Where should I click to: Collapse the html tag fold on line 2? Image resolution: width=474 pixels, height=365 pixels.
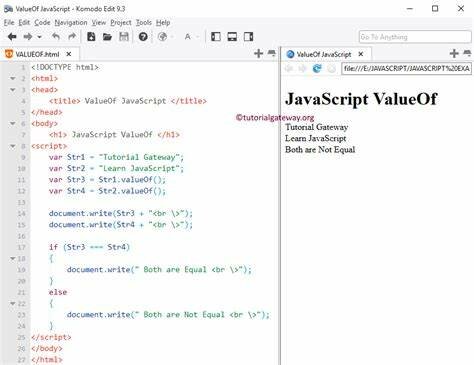coord(13,79)
